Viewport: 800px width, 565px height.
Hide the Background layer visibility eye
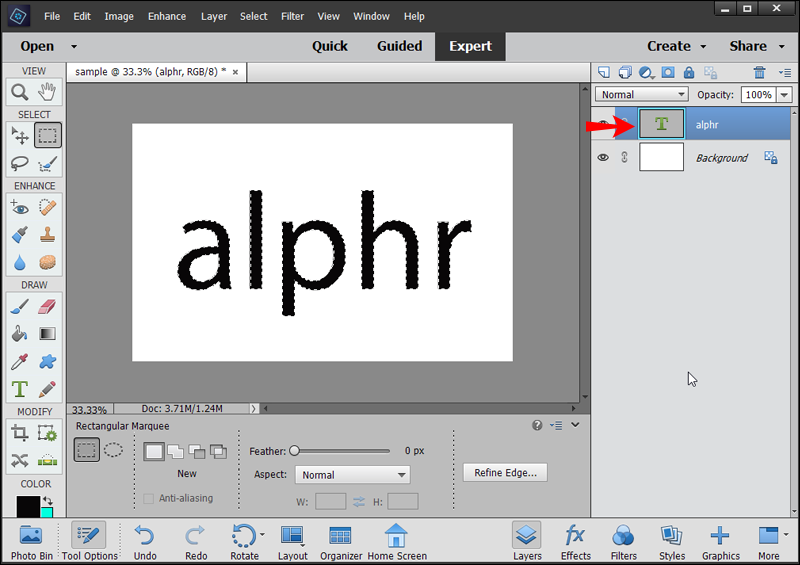tap(603, 157)
